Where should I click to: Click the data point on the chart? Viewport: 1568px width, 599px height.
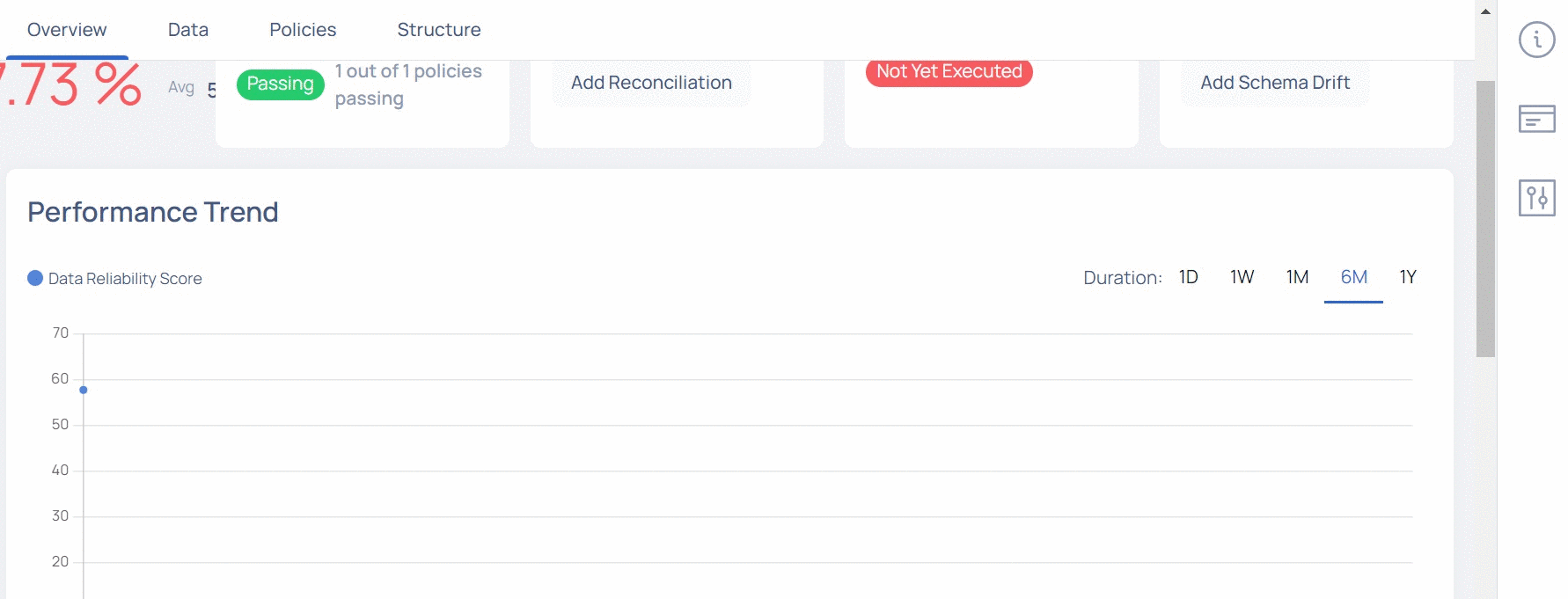pos(84,390)
